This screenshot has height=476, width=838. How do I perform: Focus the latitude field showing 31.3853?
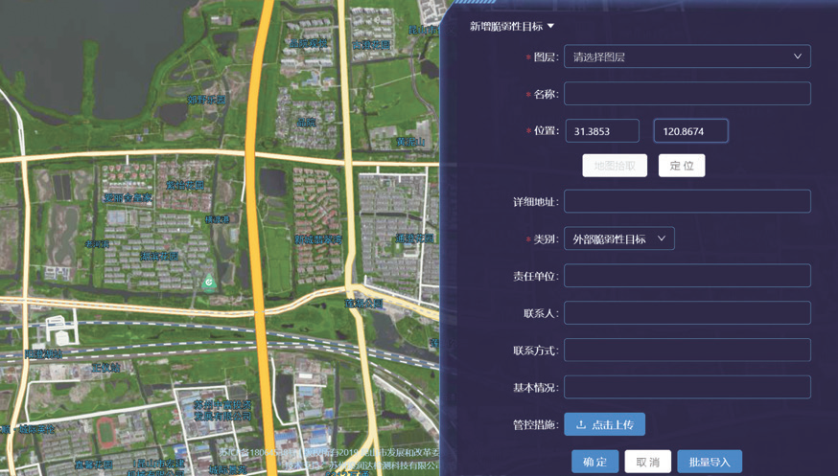(x=602, y=132)
